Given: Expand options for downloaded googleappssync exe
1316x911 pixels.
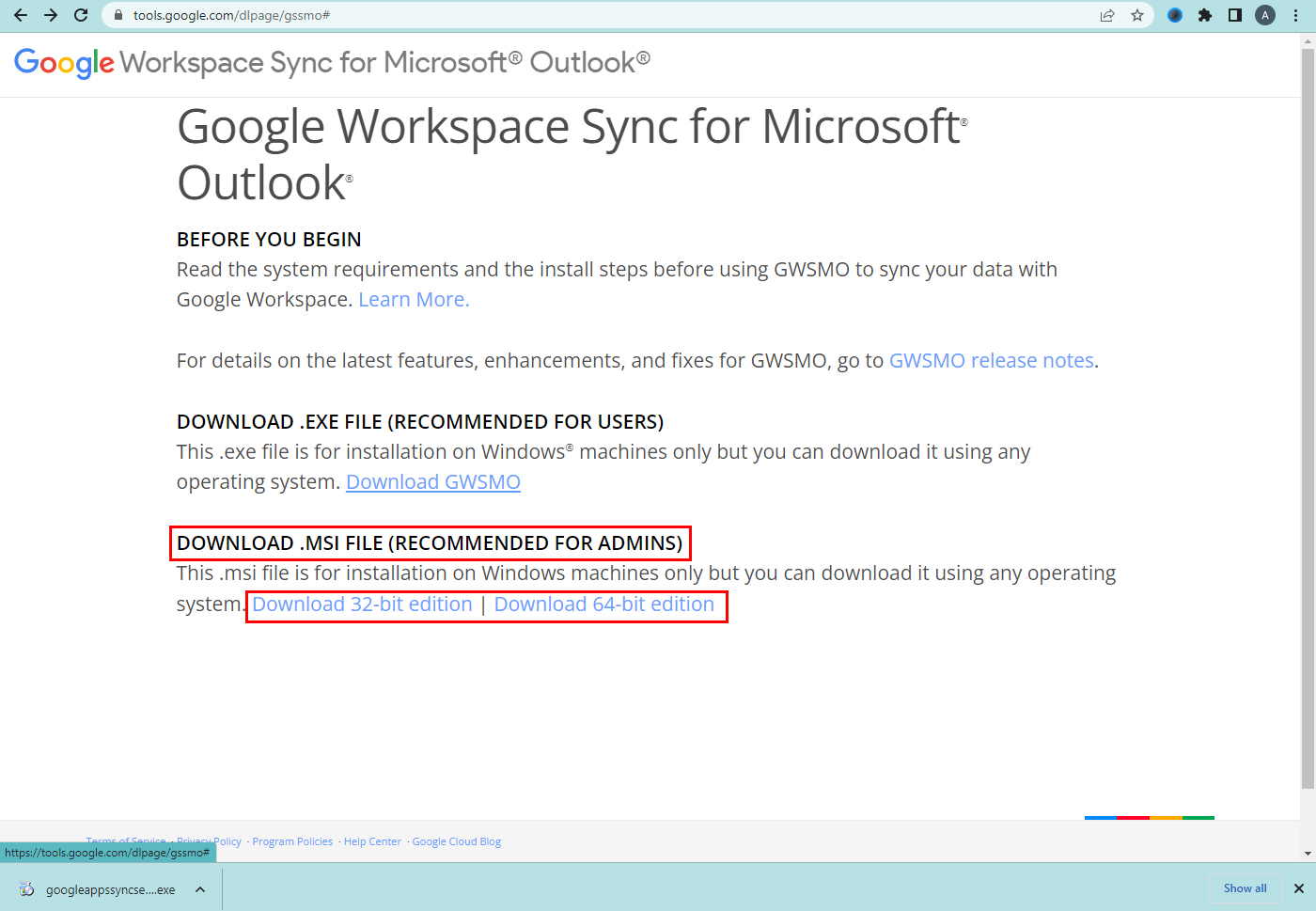Looking at the screenshot, I should (x=200, y=889).
